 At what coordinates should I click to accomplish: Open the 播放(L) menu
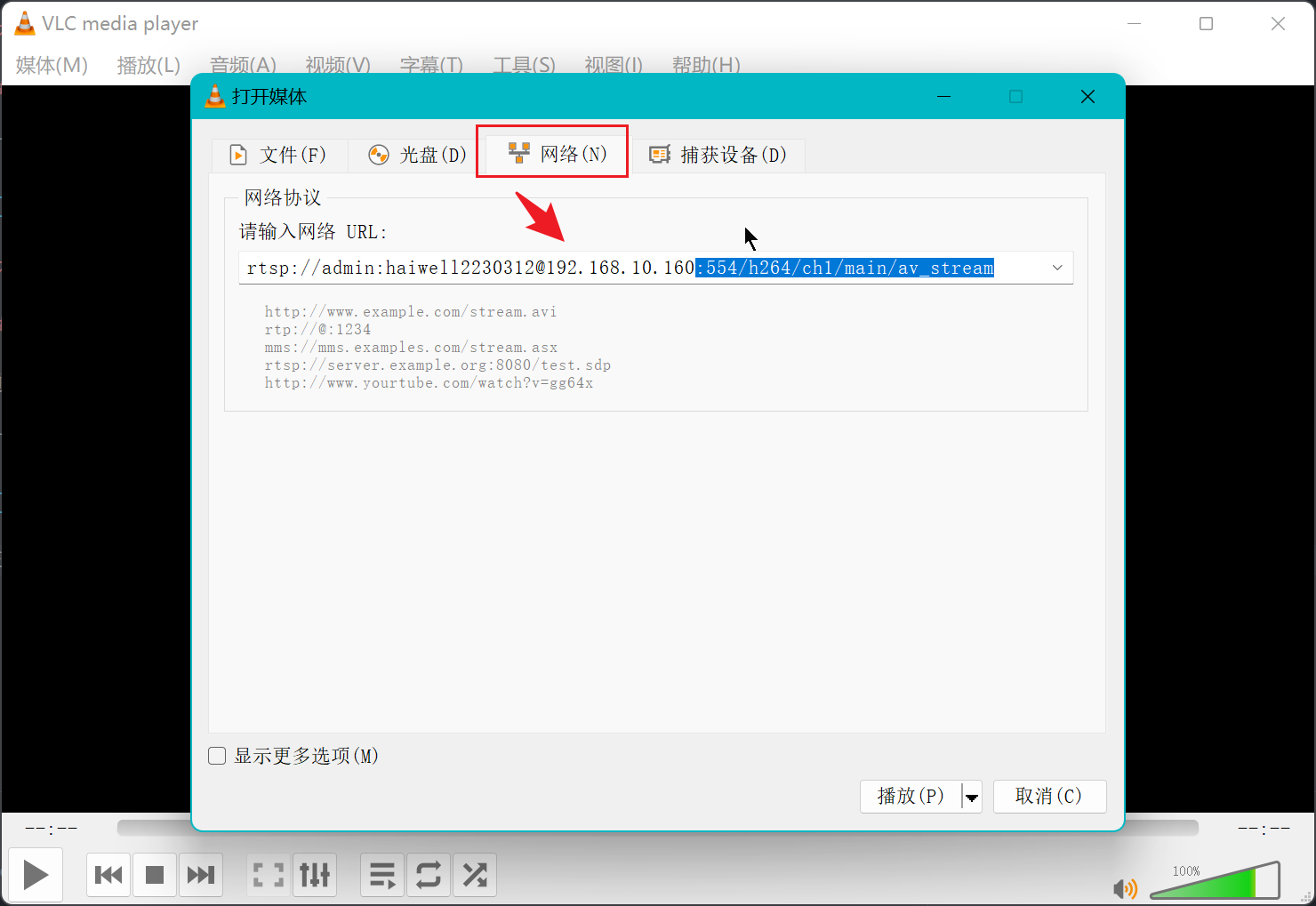pos(148,65)
